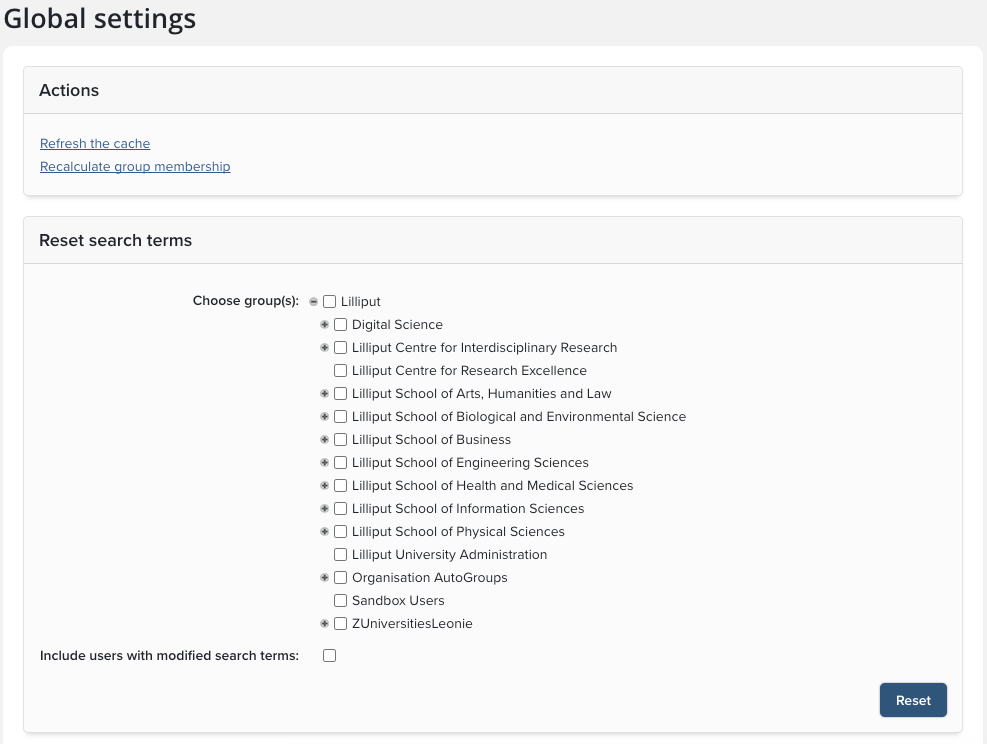Image resolution: width=987 pixels, height=744 pixels.
Task: Check the Lilliput root group checkbox
Action: [330, 302]
